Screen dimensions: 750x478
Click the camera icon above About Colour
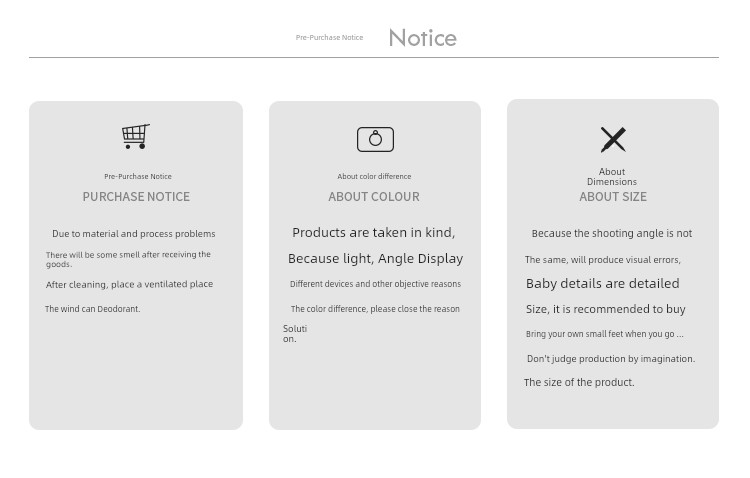[x=375, y=139]
